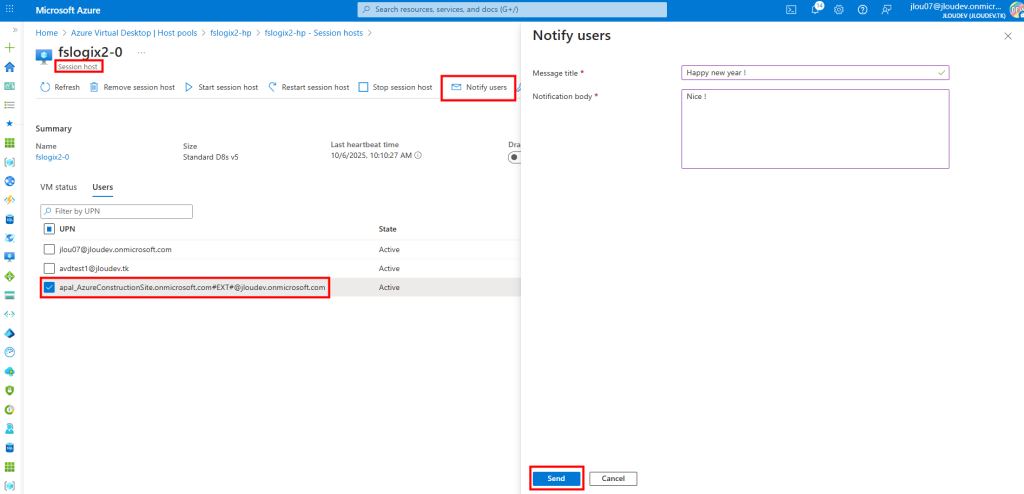
Task: Open the Favorites star in sidebar
Action: tap(10, 123)
